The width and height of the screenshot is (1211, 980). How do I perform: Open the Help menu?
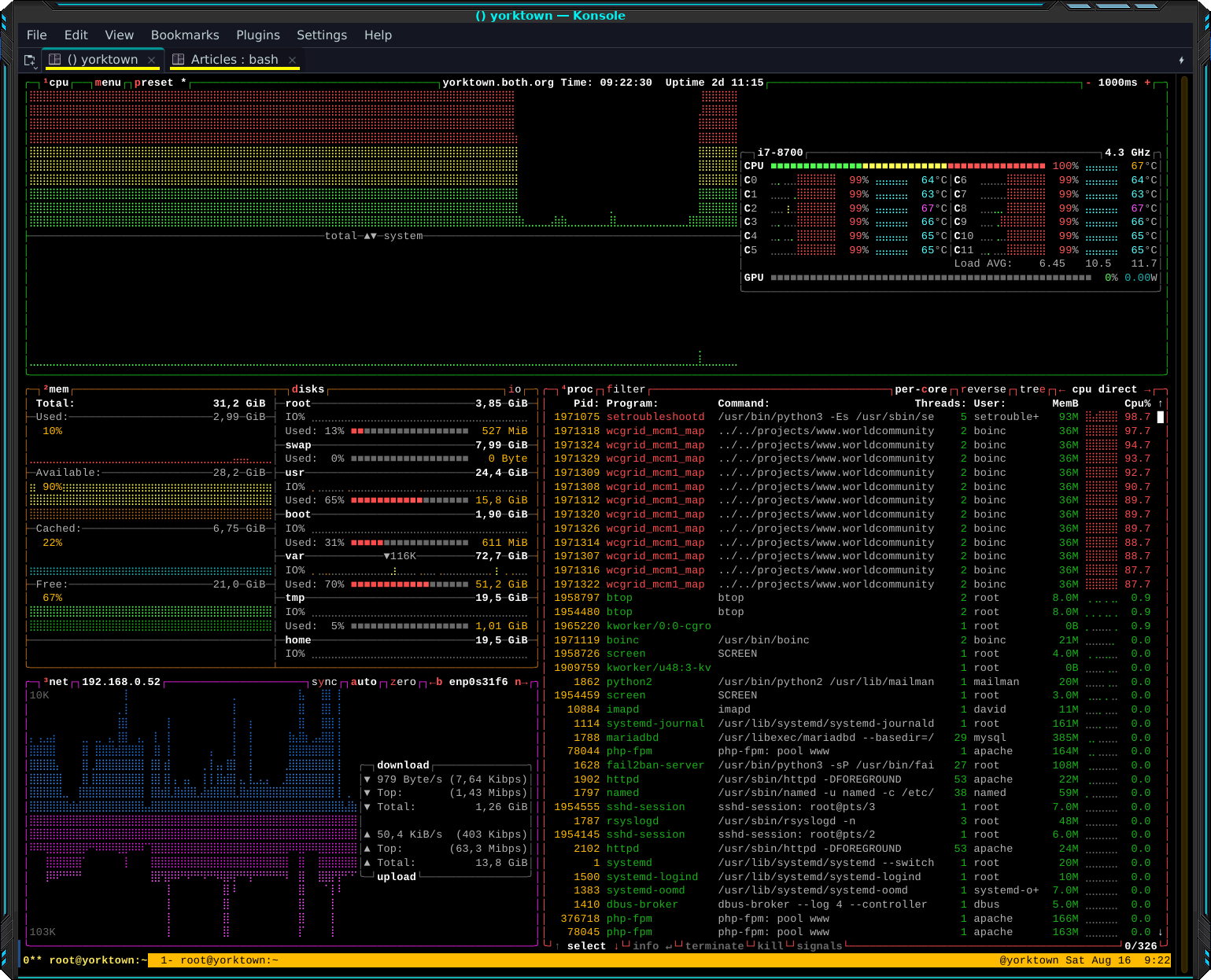378,35
